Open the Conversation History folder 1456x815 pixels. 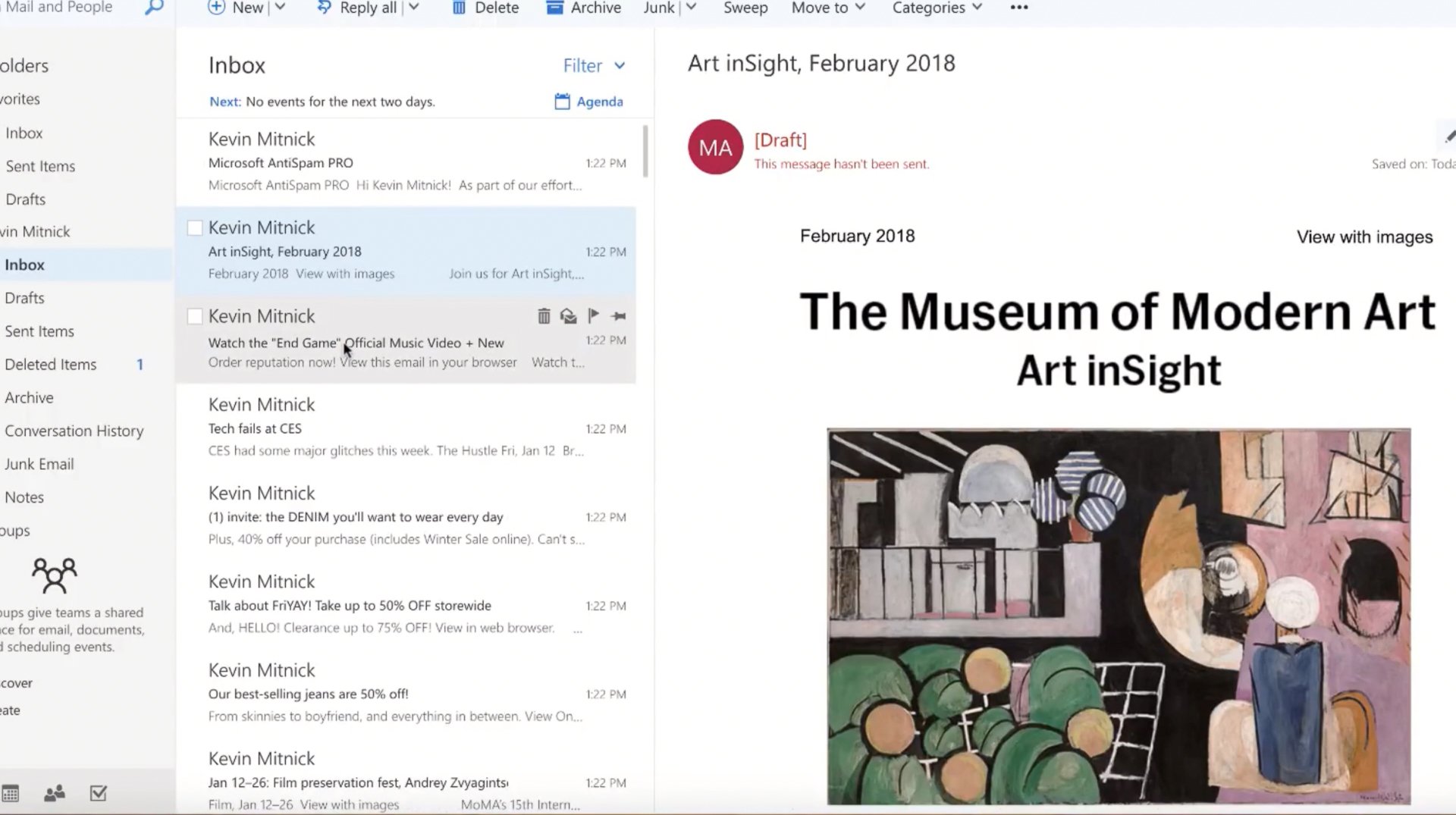(x=74, y=431)
